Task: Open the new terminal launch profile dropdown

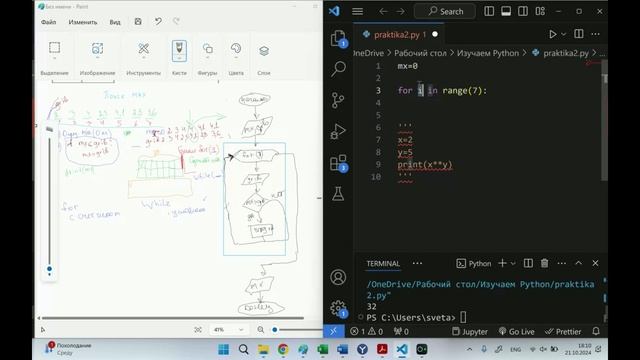Action: tap(513, 264)
